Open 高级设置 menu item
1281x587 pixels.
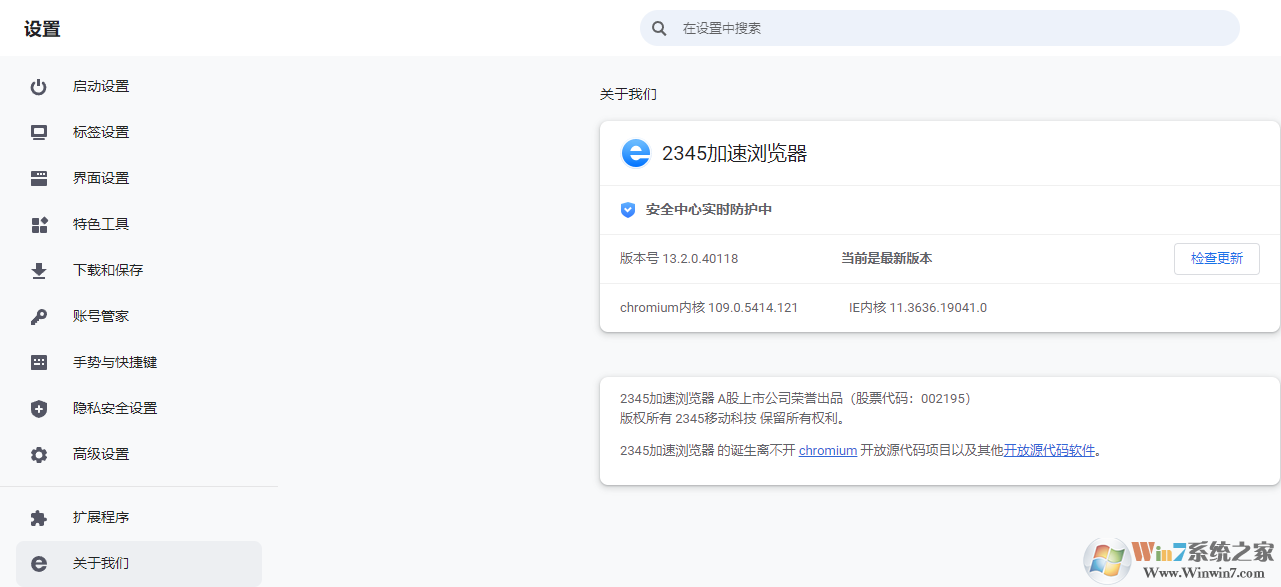point(139,455)
